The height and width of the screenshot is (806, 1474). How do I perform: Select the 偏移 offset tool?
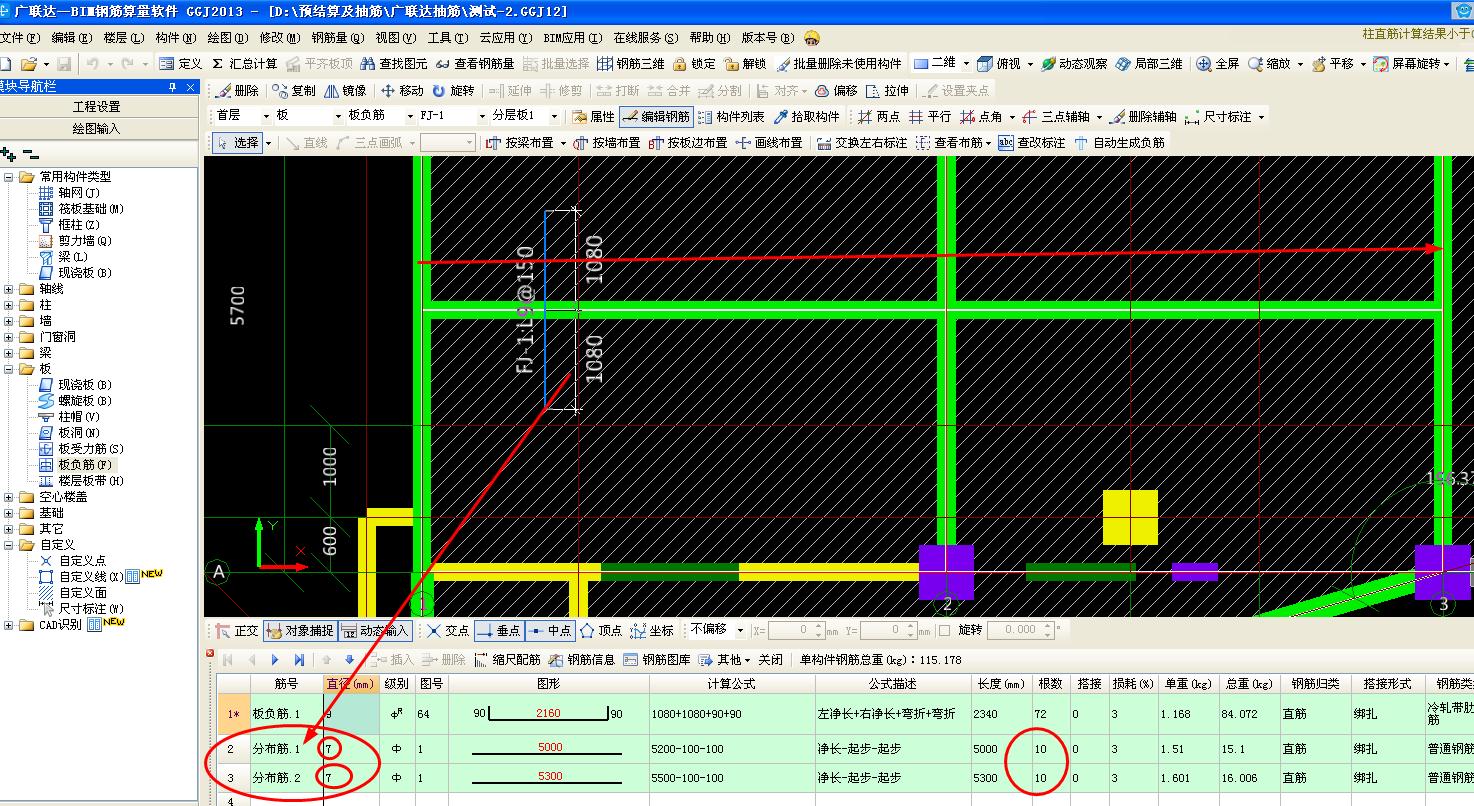point(836,90)
